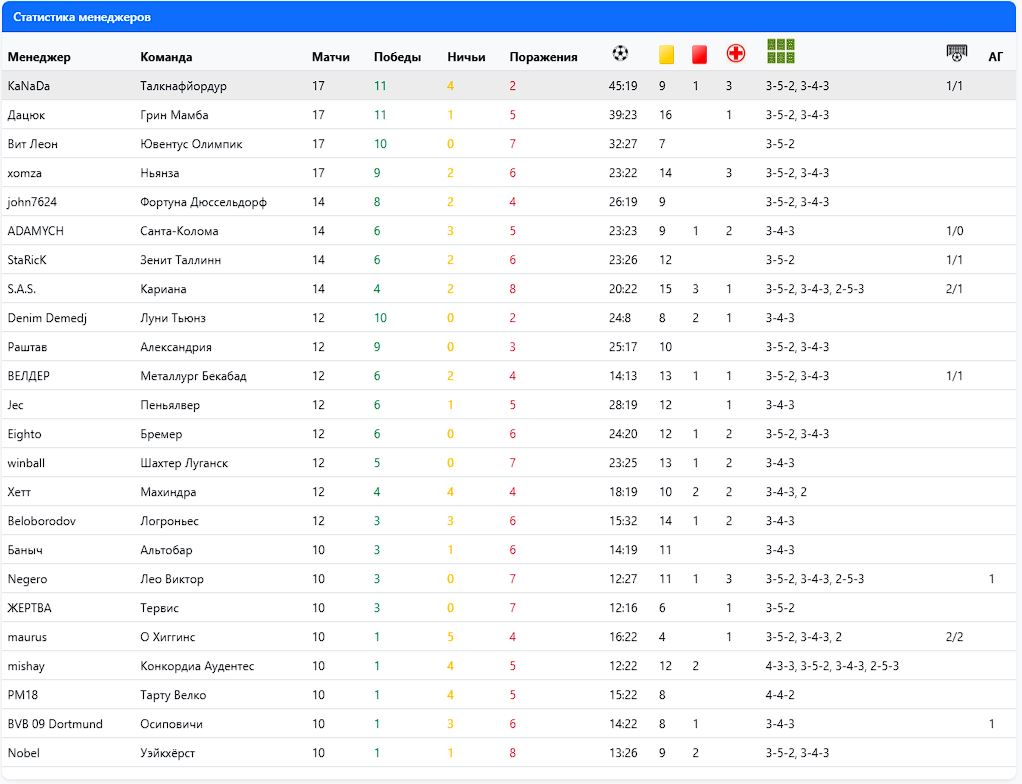Click the Поражения column header
Viewport: 1022px width, 784px height.
pyautogui.click(x=543, y=57)
